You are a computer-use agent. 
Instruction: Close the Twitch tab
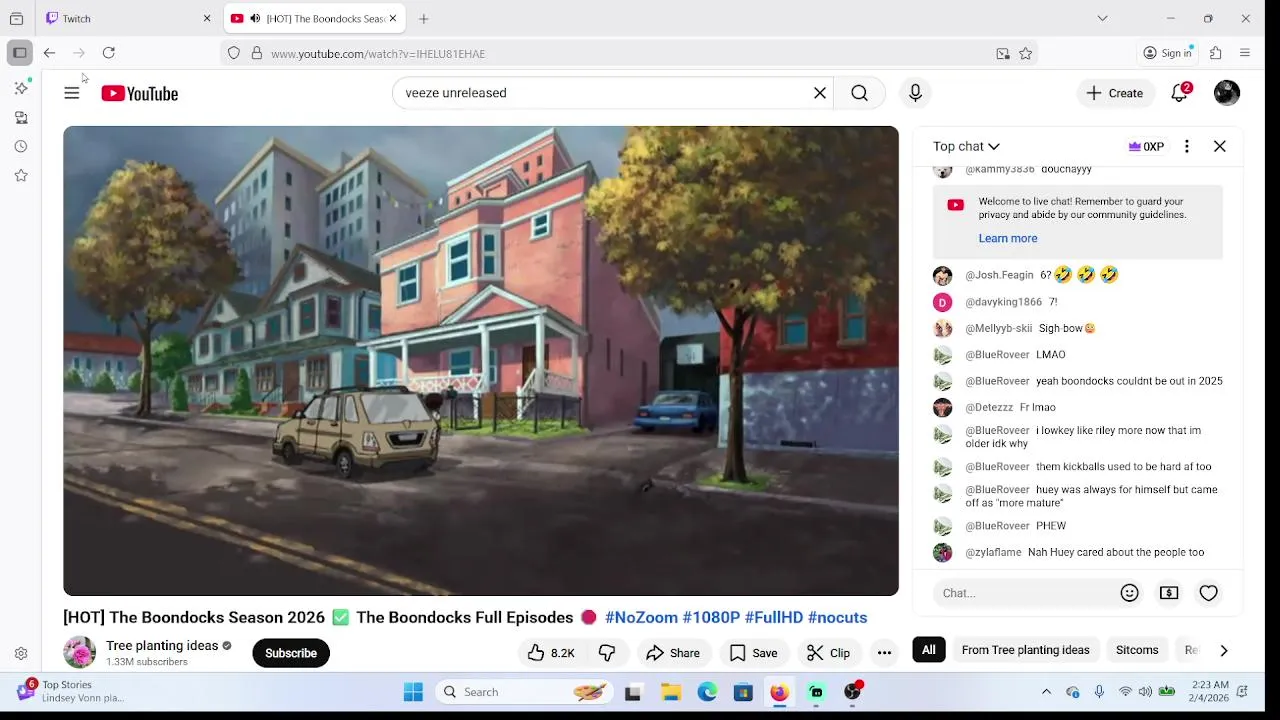point(207,18)
